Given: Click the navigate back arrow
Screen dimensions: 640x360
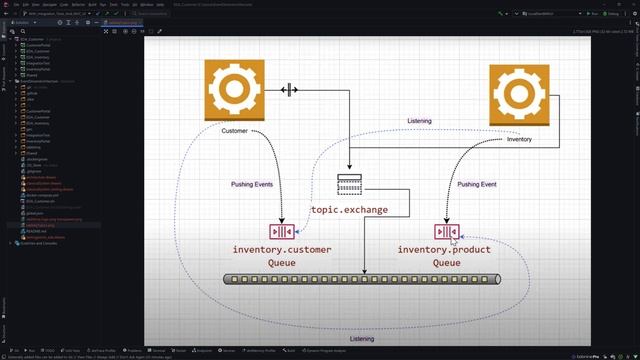Looking at the screenshot, I should point(6,13).
